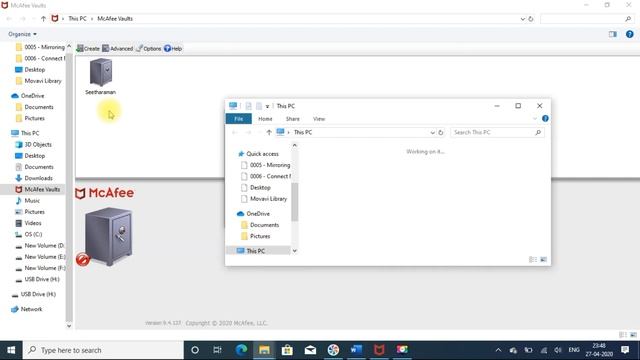Viewport: 640px width, 360px height.
Task: Open Help in McAfee Vaults toolbar
Action: click(173, 49)
